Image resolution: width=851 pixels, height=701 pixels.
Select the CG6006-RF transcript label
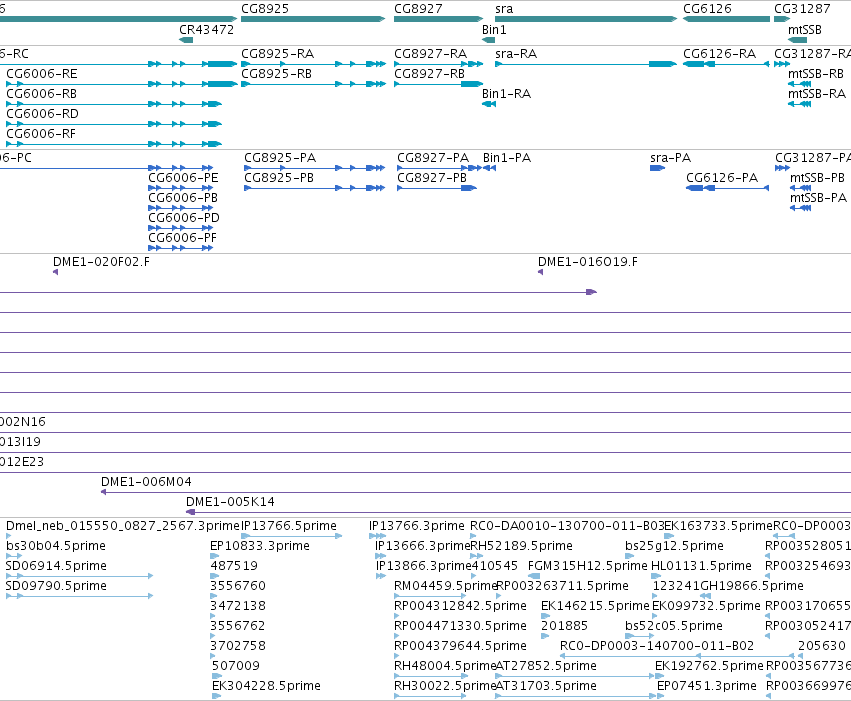[x=41, y=134]
